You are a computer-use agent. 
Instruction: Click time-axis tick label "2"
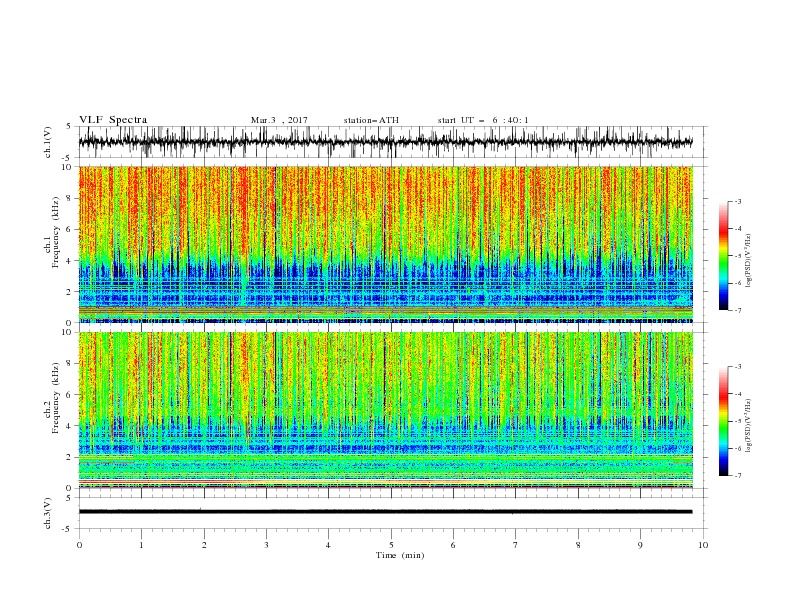tap(204, 545)
